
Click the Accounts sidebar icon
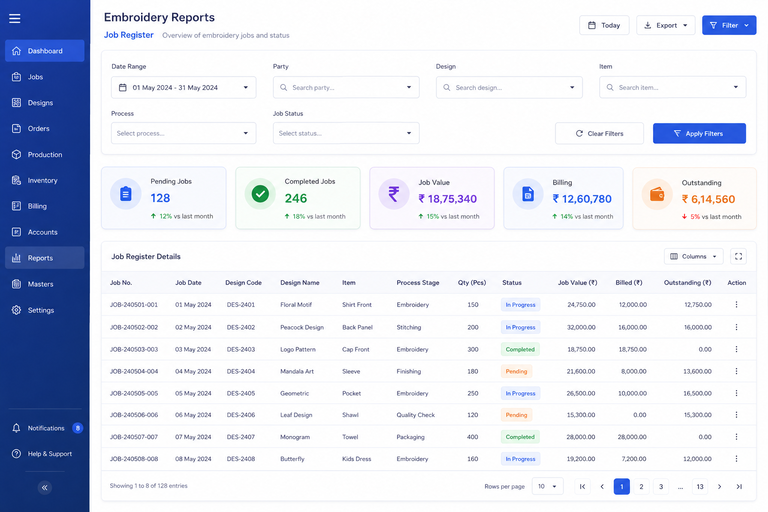click(16, 232)
